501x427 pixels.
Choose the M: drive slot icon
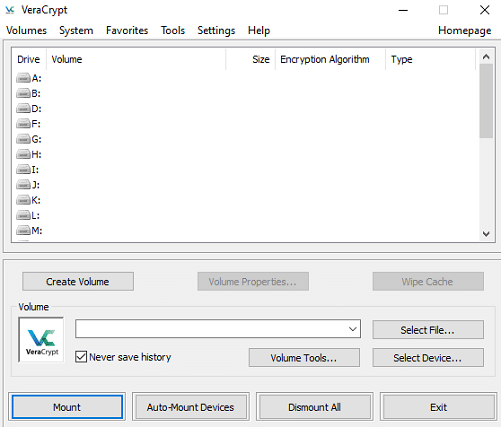click(x=23, y=230)
